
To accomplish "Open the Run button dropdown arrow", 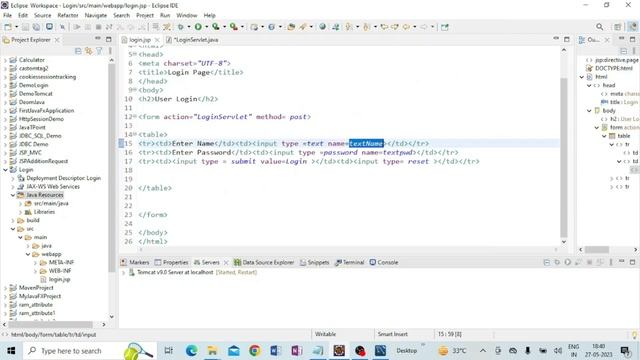I will [x=206, y=27].
